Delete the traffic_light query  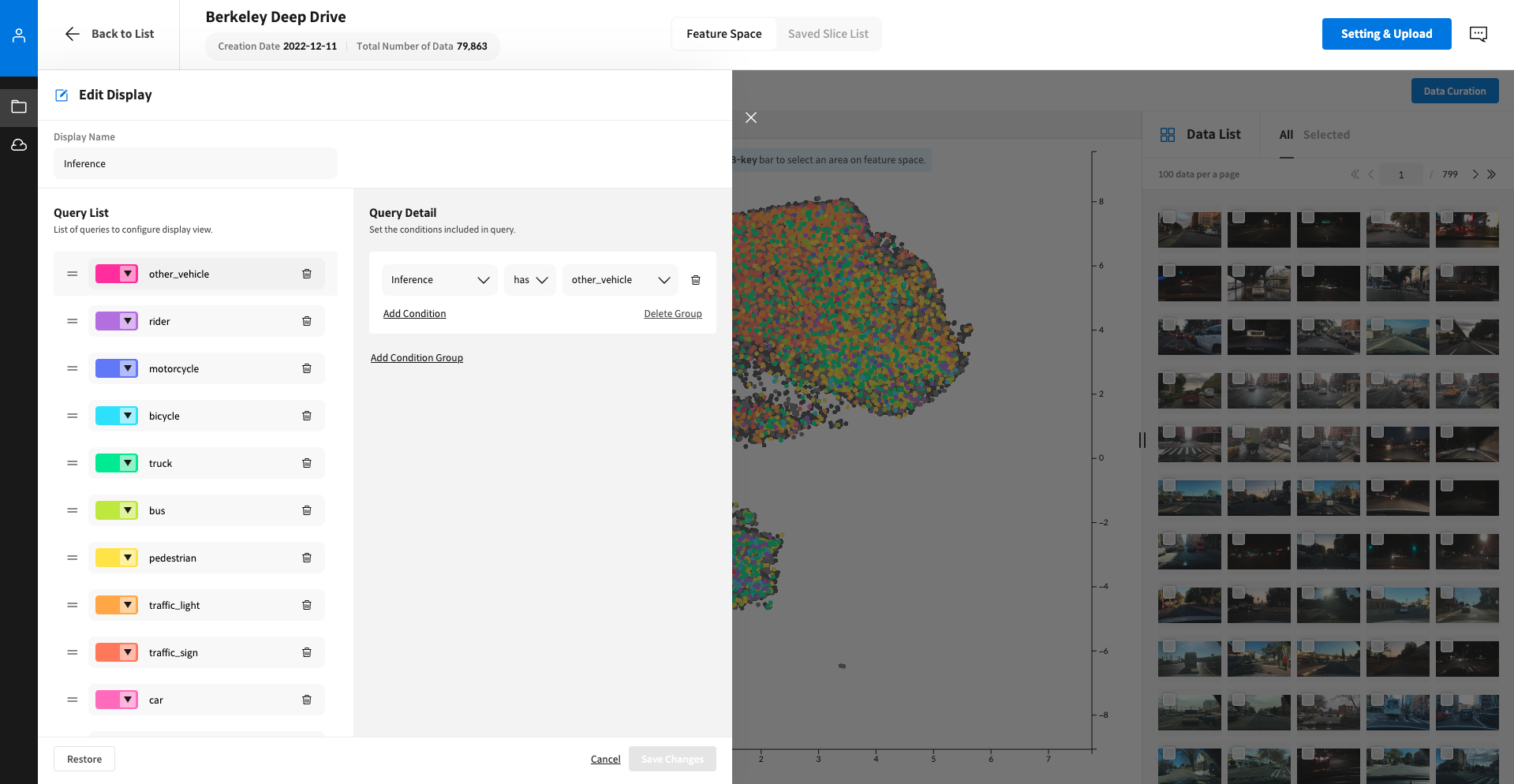pos(307,605)
